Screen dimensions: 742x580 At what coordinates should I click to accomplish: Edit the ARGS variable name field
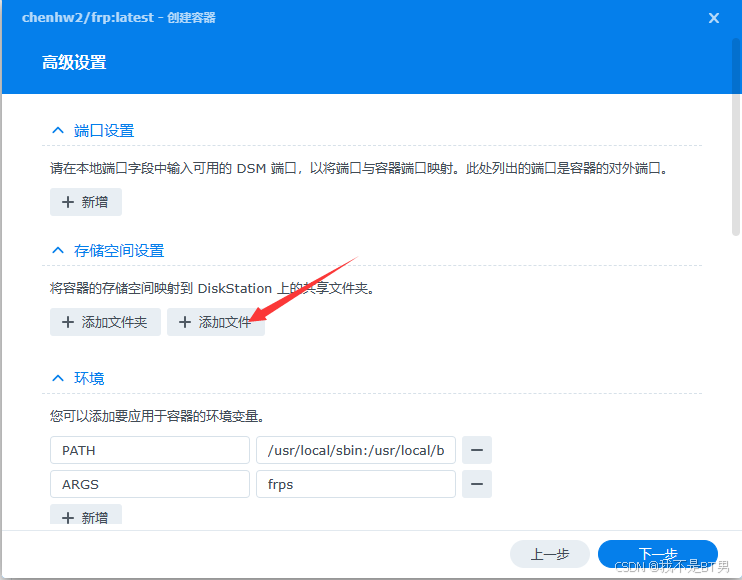(x=150, y=484)
